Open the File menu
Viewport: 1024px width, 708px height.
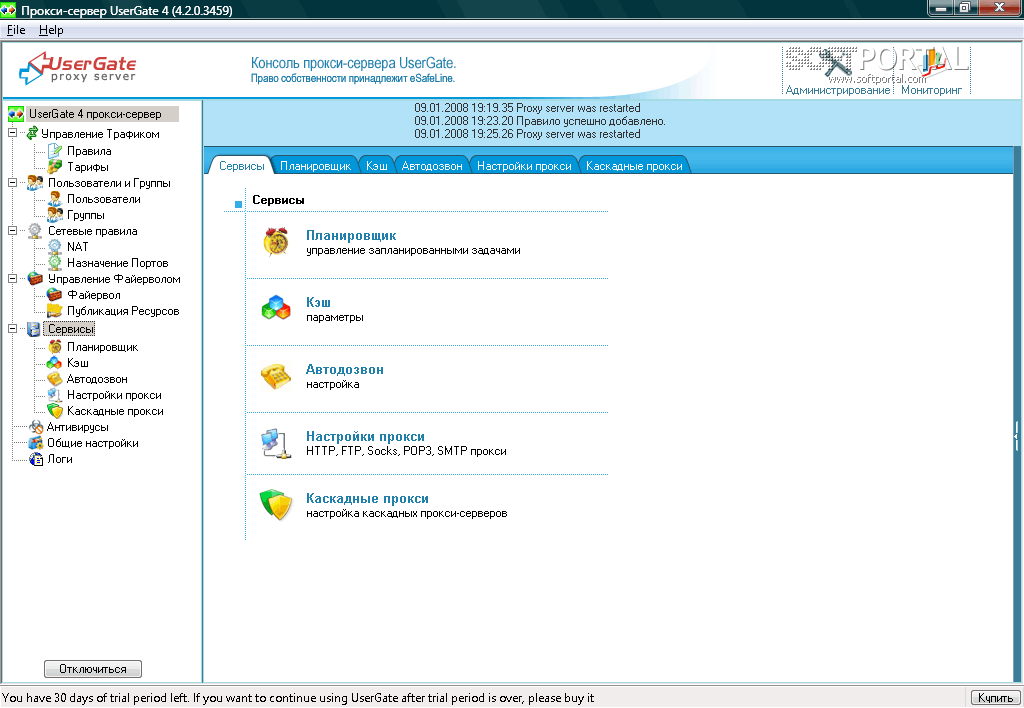pyautogui.click(x=16, y=30)
